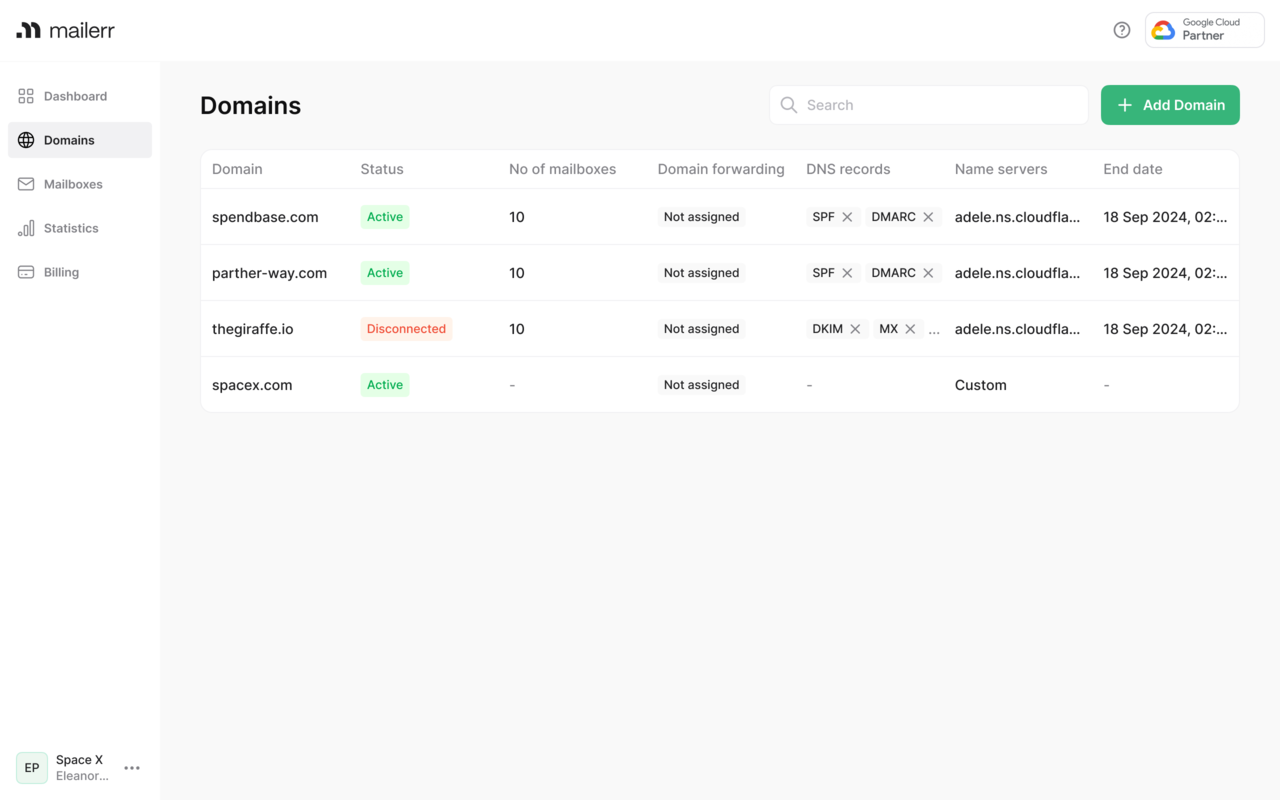Remove MX record for thegiraffe.io

pyautogui.click(x=910, y=329)
